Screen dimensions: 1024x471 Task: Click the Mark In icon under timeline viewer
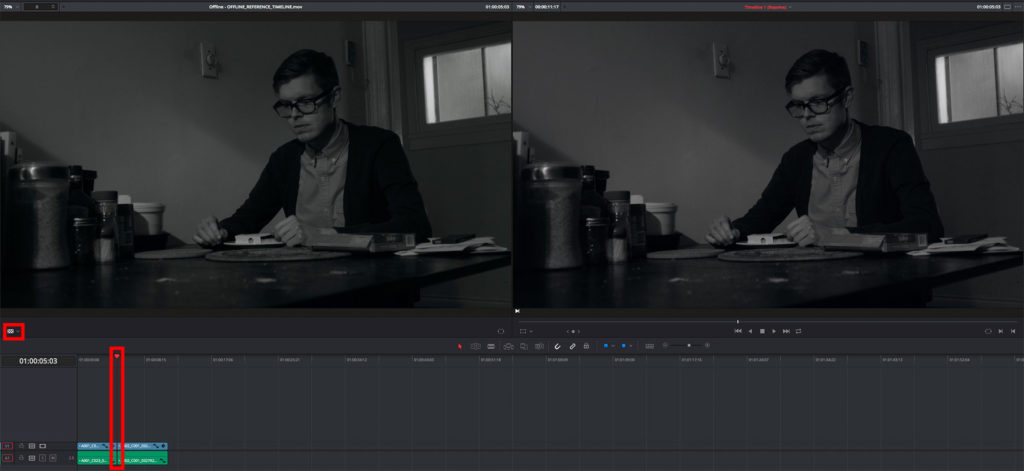(1000, 331)
